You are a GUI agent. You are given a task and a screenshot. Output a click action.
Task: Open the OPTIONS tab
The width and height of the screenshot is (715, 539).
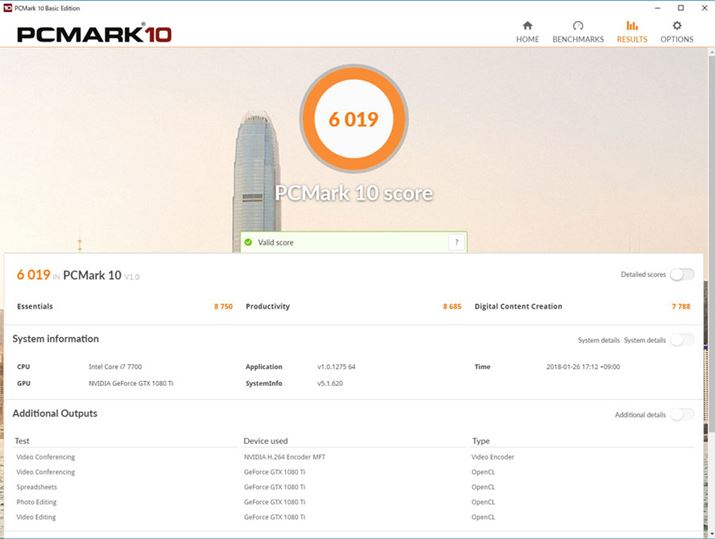[x=677, y=32]
